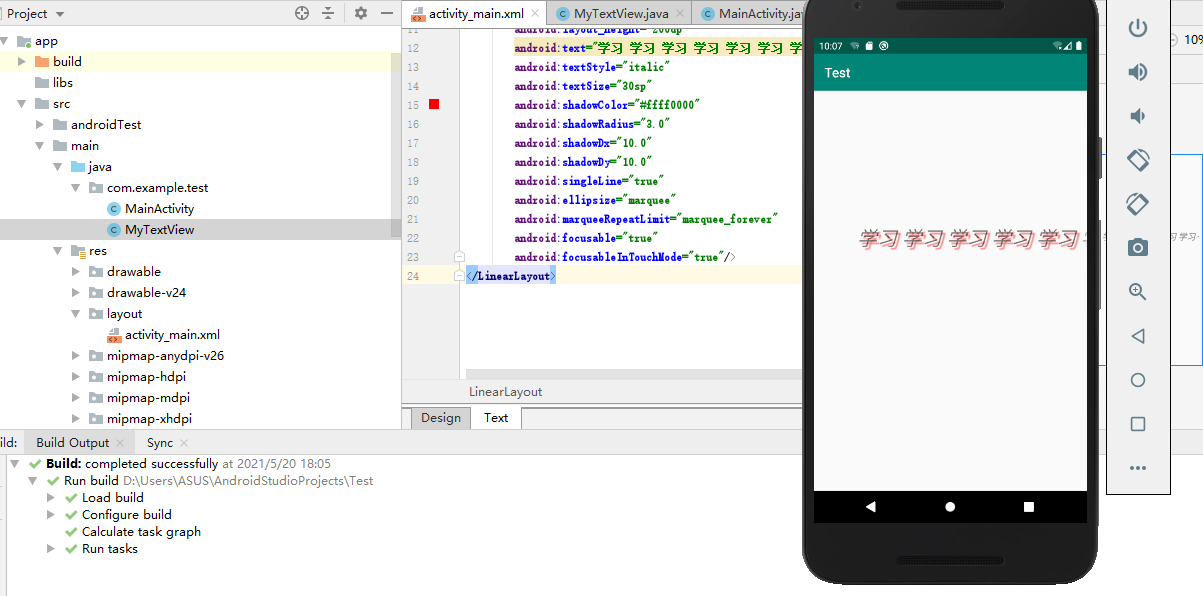
Task: Expand the build folder in project tree
Action: click(x=22, y=62)
